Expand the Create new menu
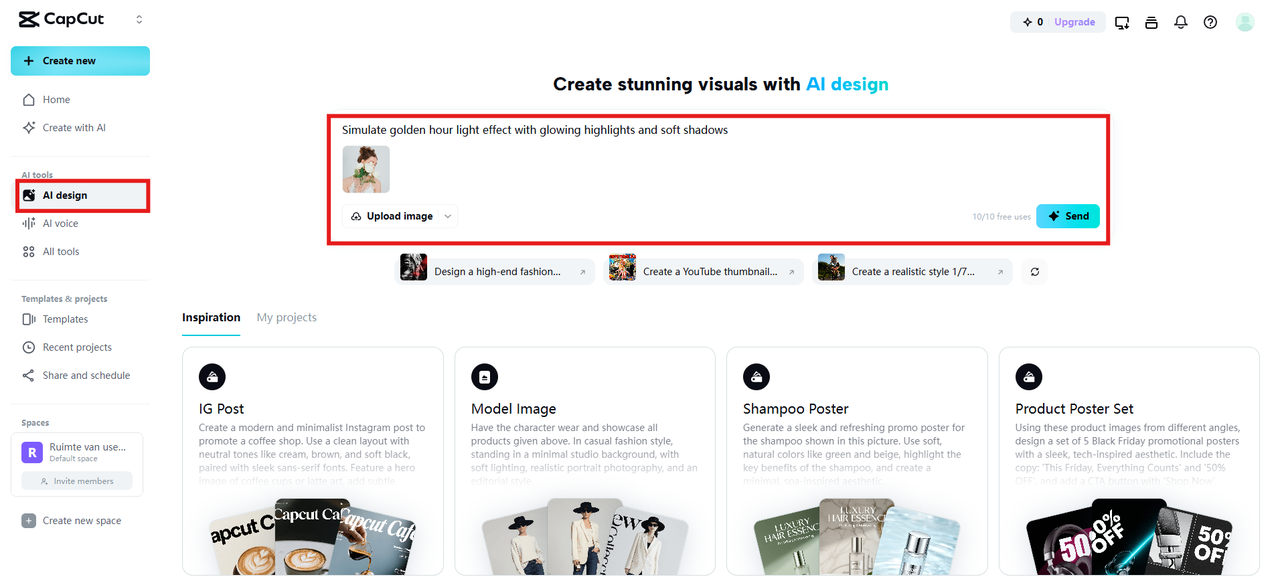Image resolution: width=1280 pixels, height=581 pixels. 80,61
